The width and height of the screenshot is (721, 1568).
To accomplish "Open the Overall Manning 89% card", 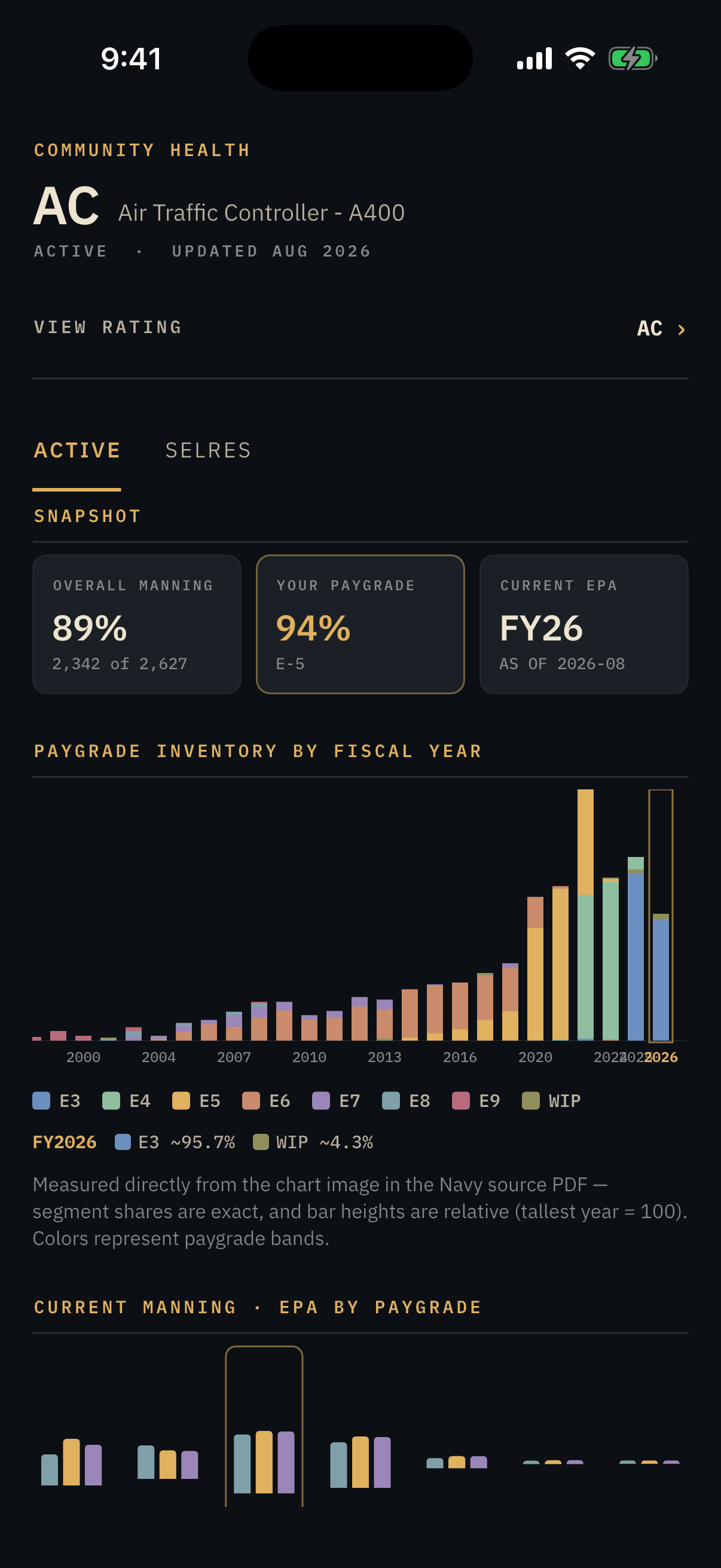I will (137, 624).
